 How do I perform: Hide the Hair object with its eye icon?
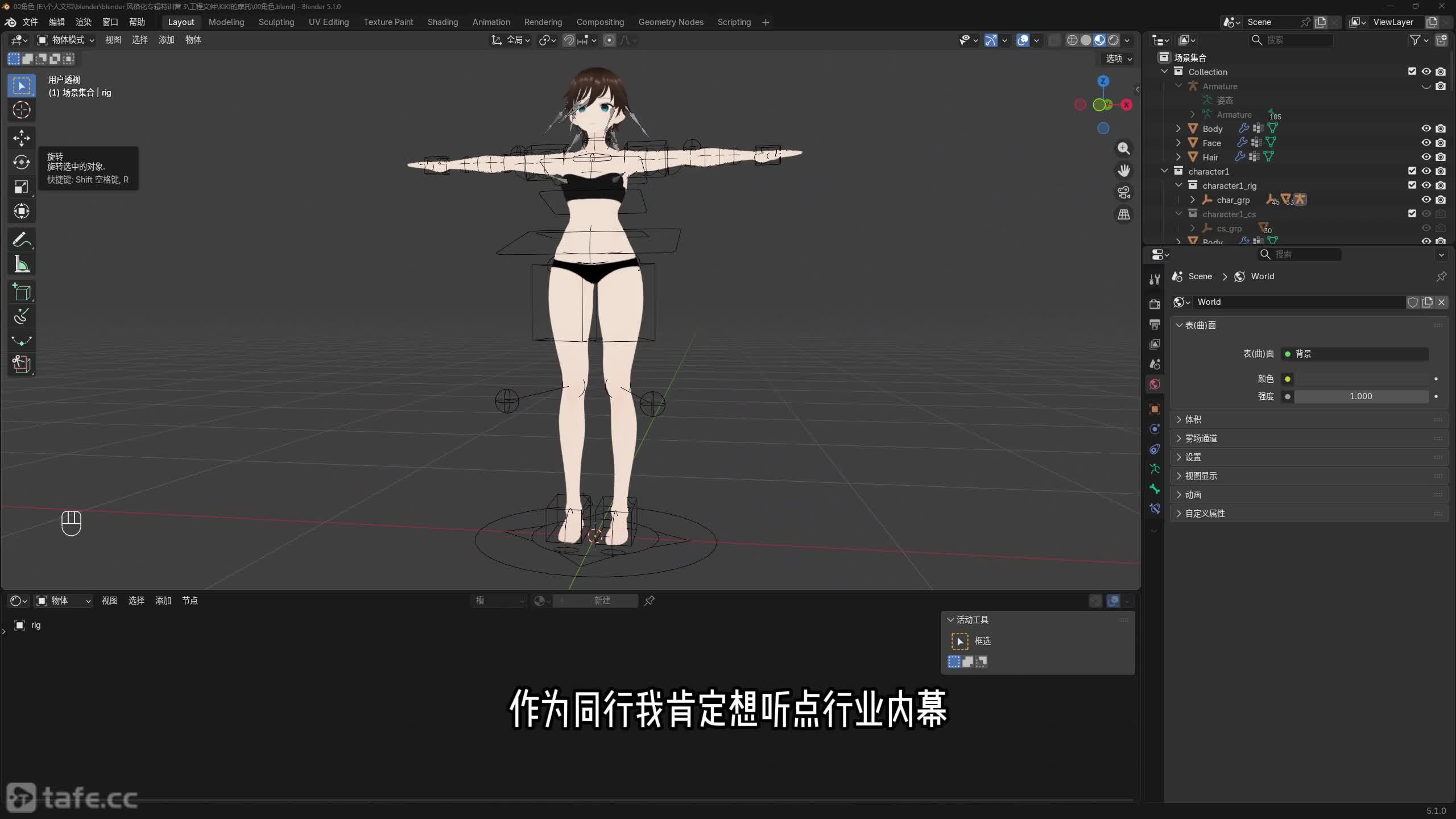click(1426, 157)
